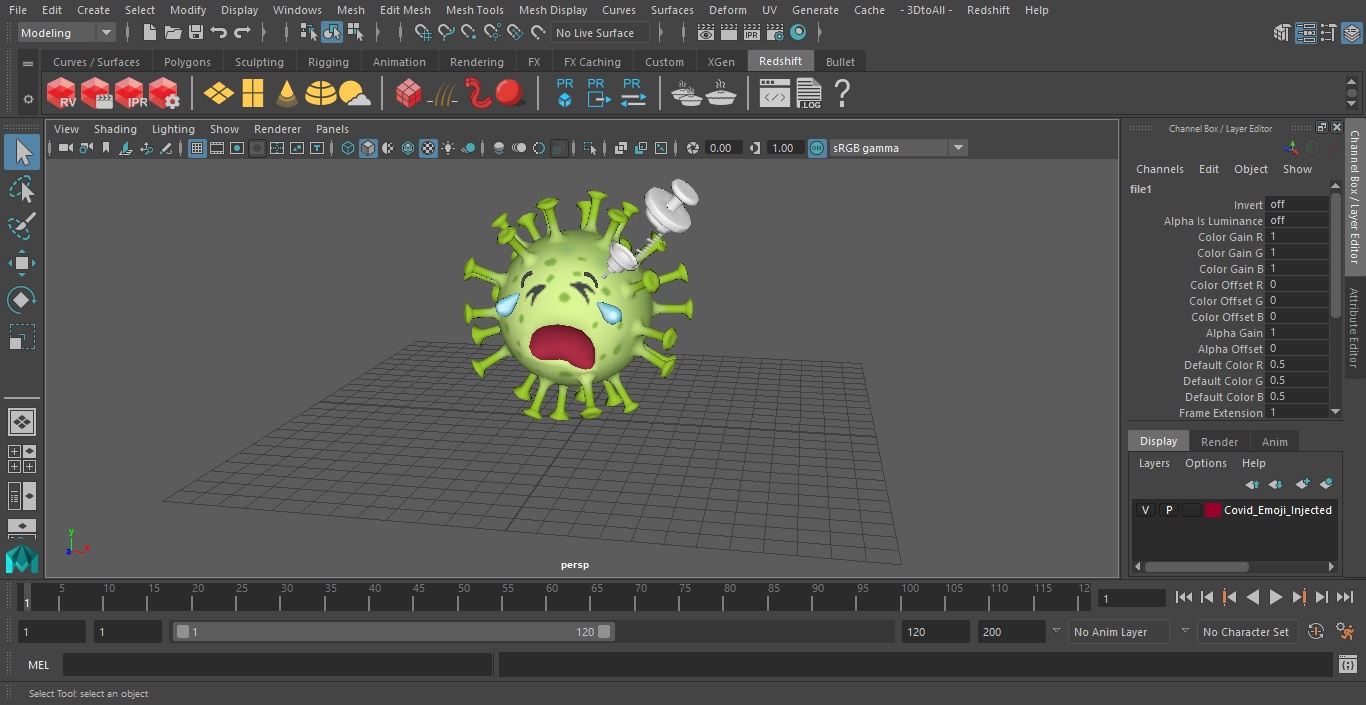This screenshot has height=705, width=1366.
Task: Open the Modeling menu set dropdown
Action: click(67, 33)
